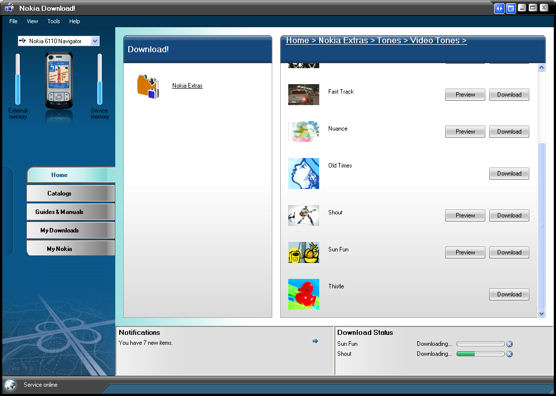Download the Fast Track video tone
The image size is (556, 396).
[509, 95]
